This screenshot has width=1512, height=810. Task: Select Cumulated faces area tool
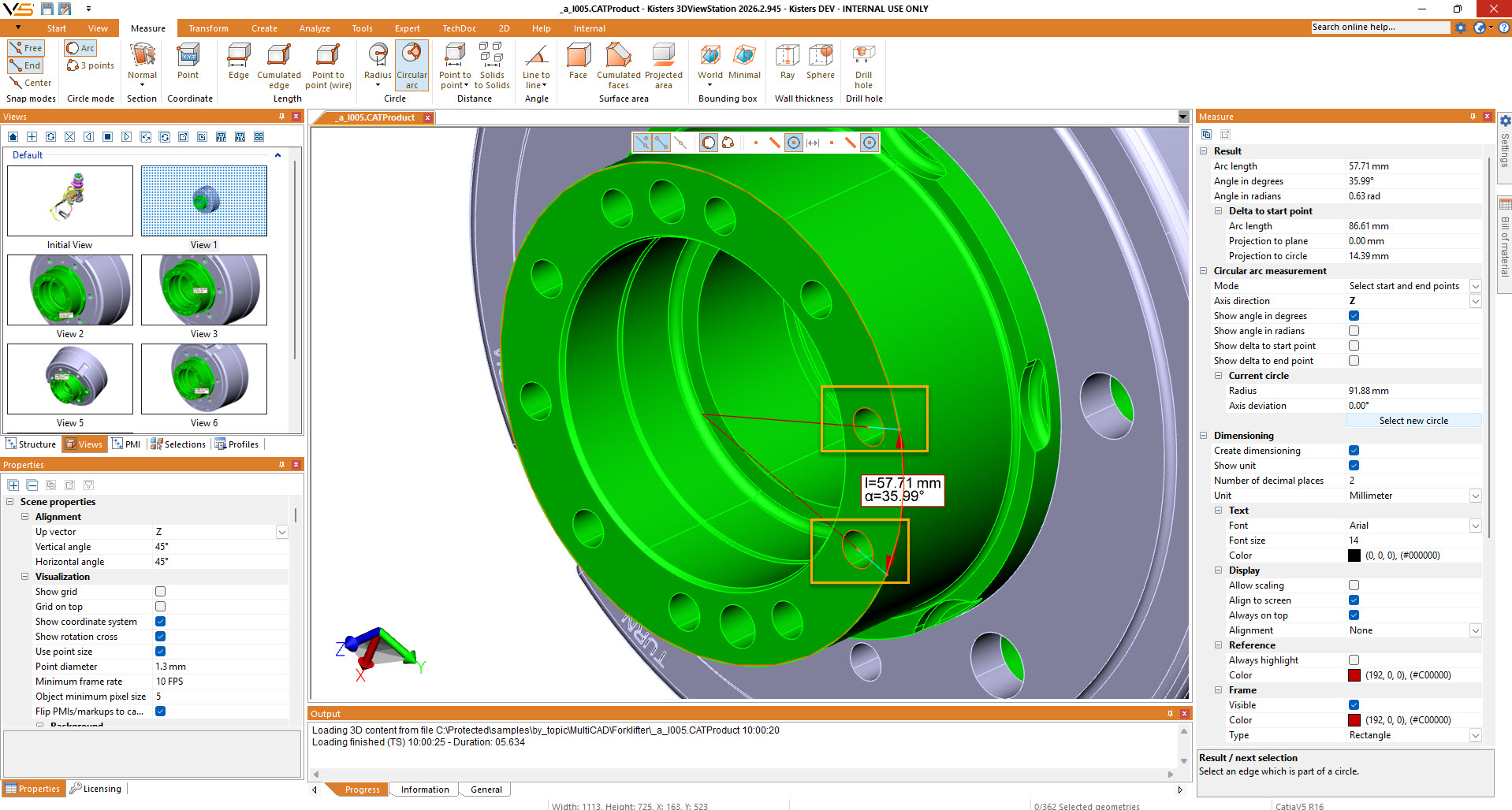click(619, 65)
